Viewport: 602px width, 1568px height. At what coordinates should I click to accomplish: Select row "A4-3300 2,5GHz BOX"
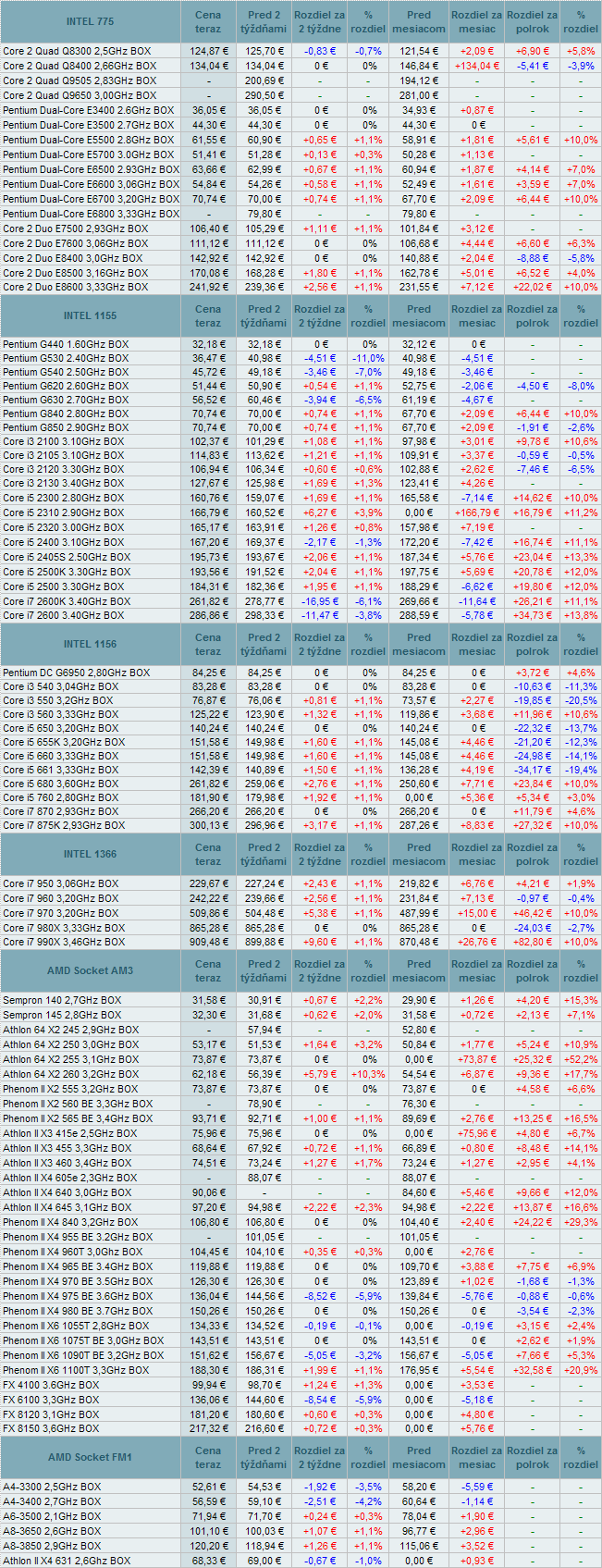point(301,1487)
